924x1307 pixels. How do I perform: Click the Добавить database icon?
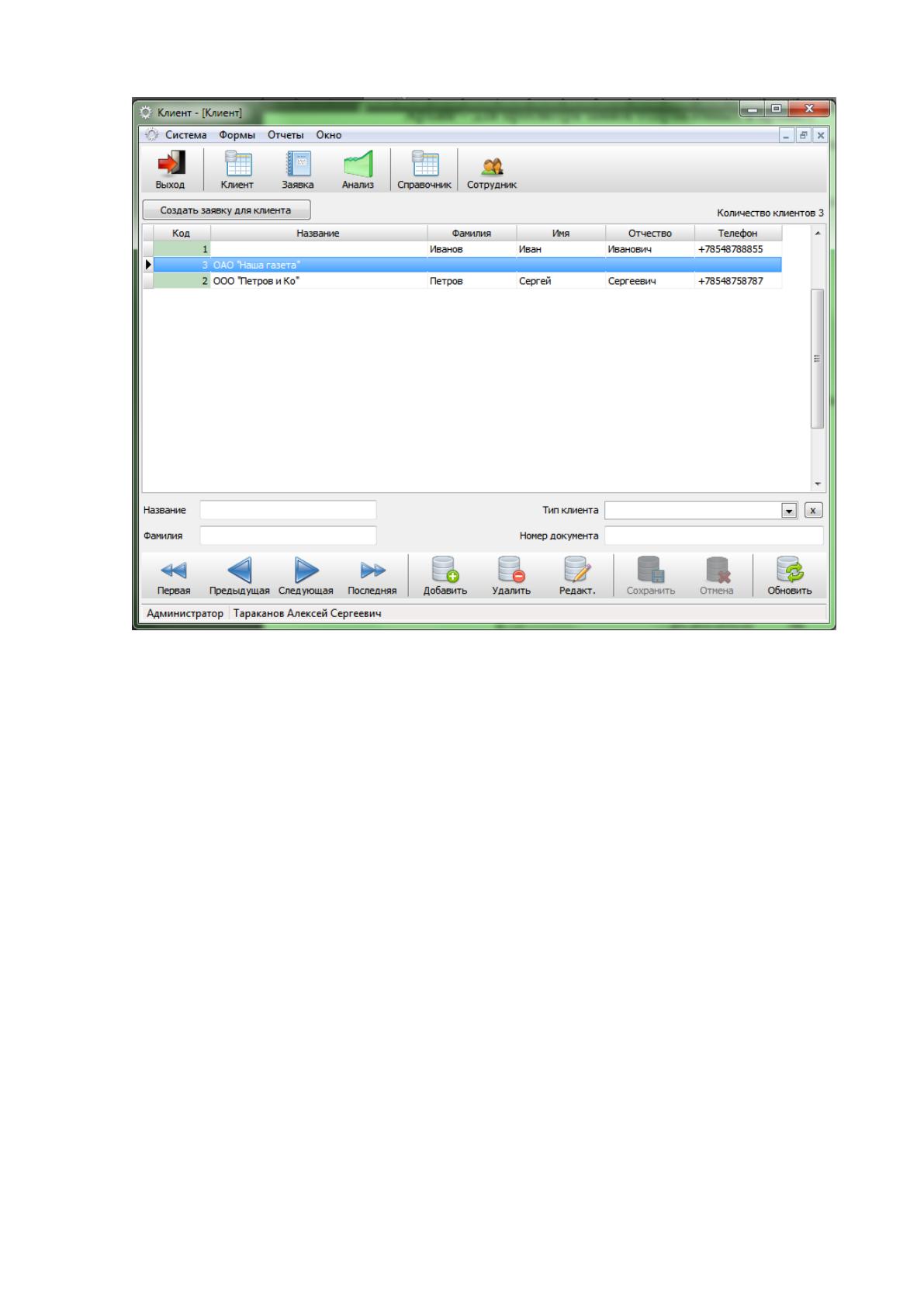pos(445,570)
